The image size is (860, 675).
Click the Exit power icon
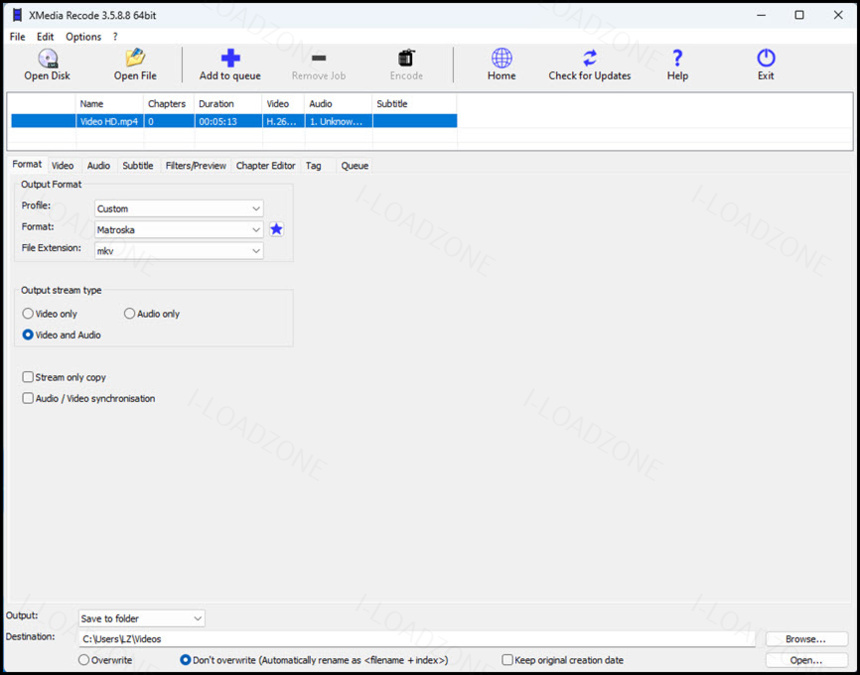[766, 58]
